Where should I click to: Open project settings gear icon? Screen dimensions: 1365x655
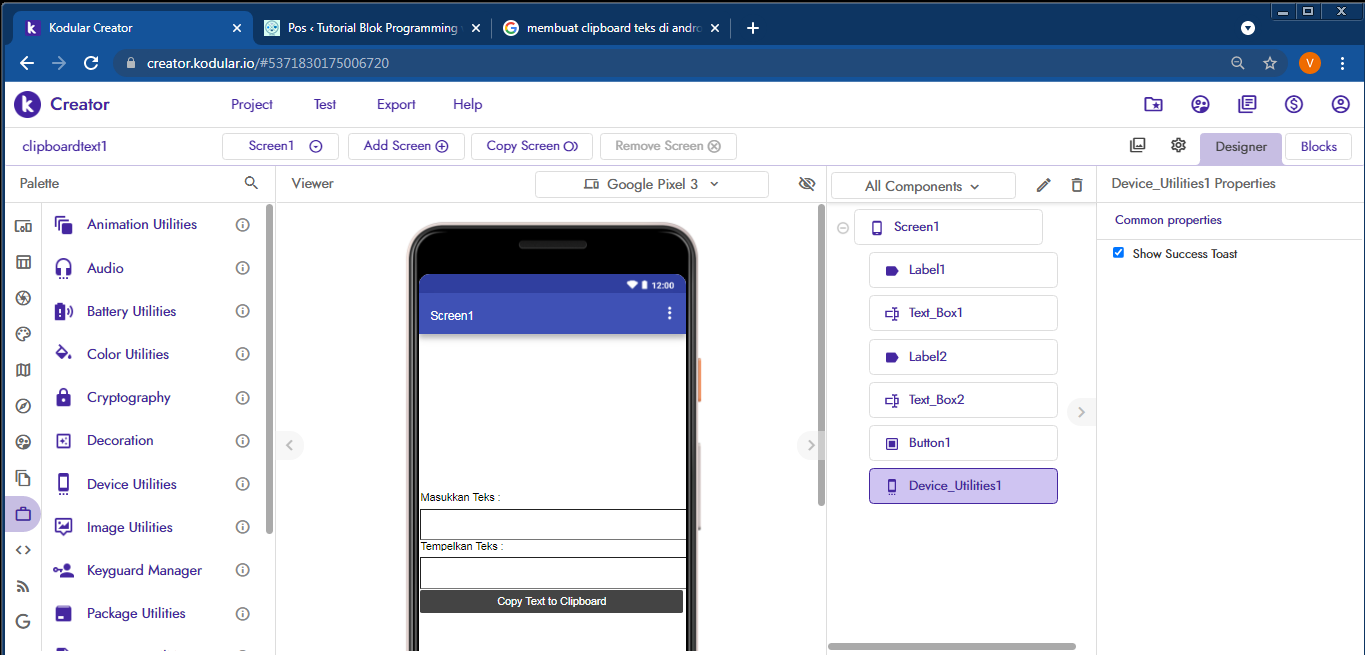[x=1178, y=146]
